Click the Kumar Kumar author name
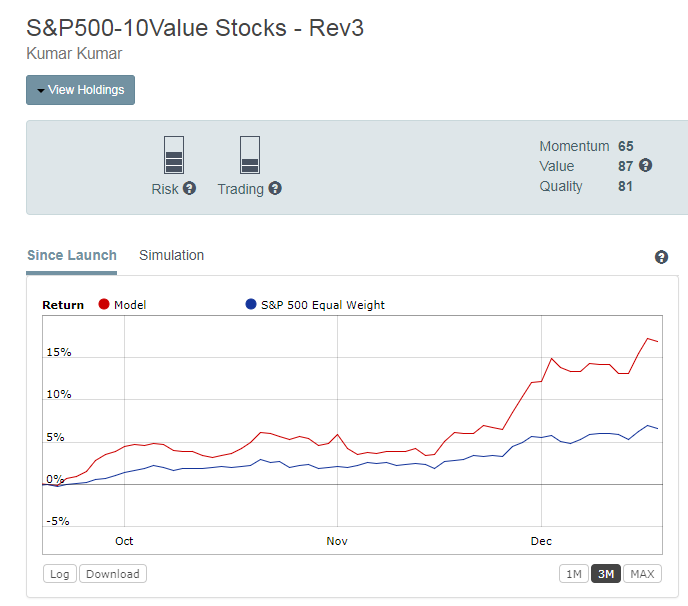This screenshot has width=688, height=606. tap(74, 54)
